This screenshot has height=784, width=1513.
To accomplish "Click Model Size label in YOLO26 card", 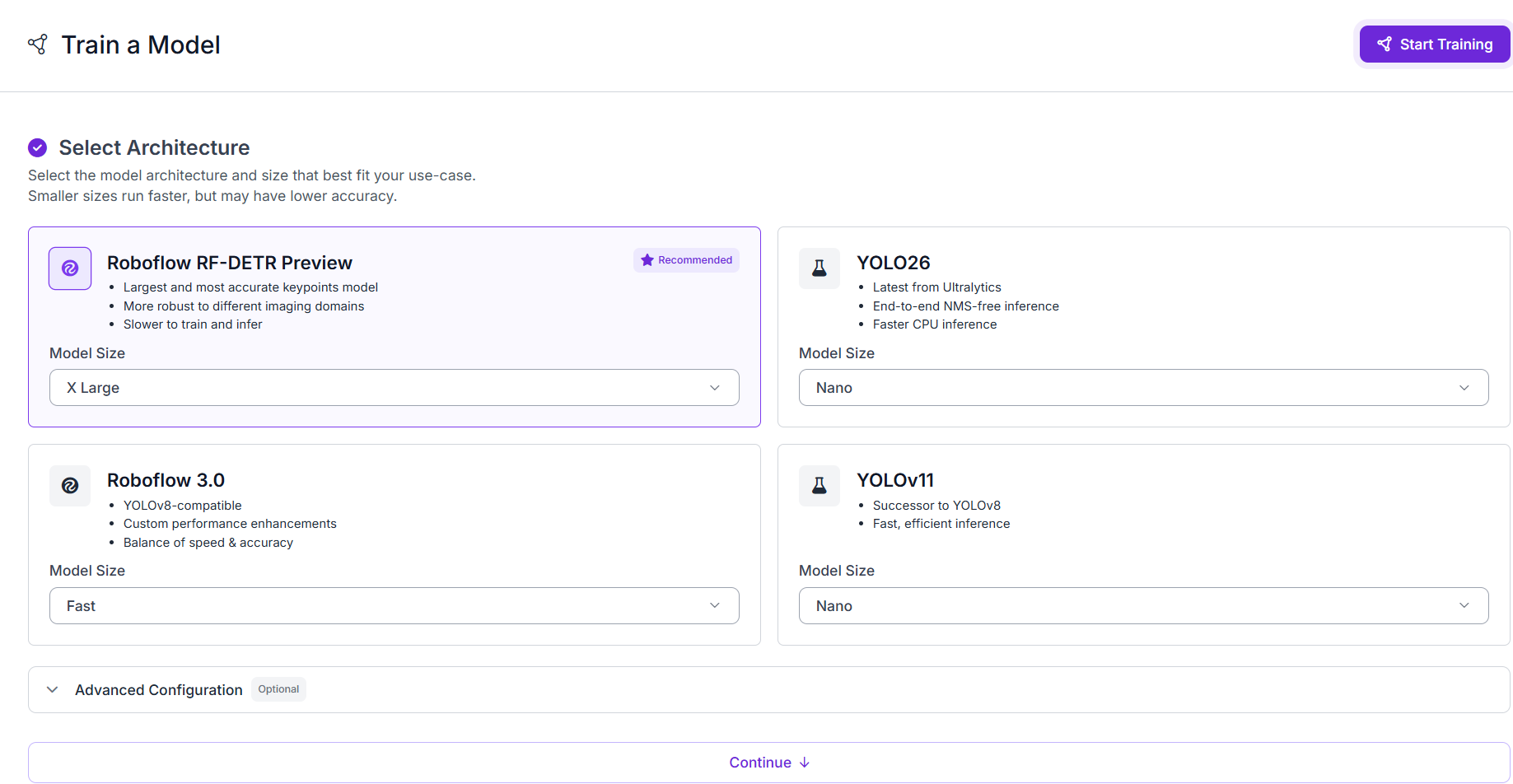I will point(837,353).
